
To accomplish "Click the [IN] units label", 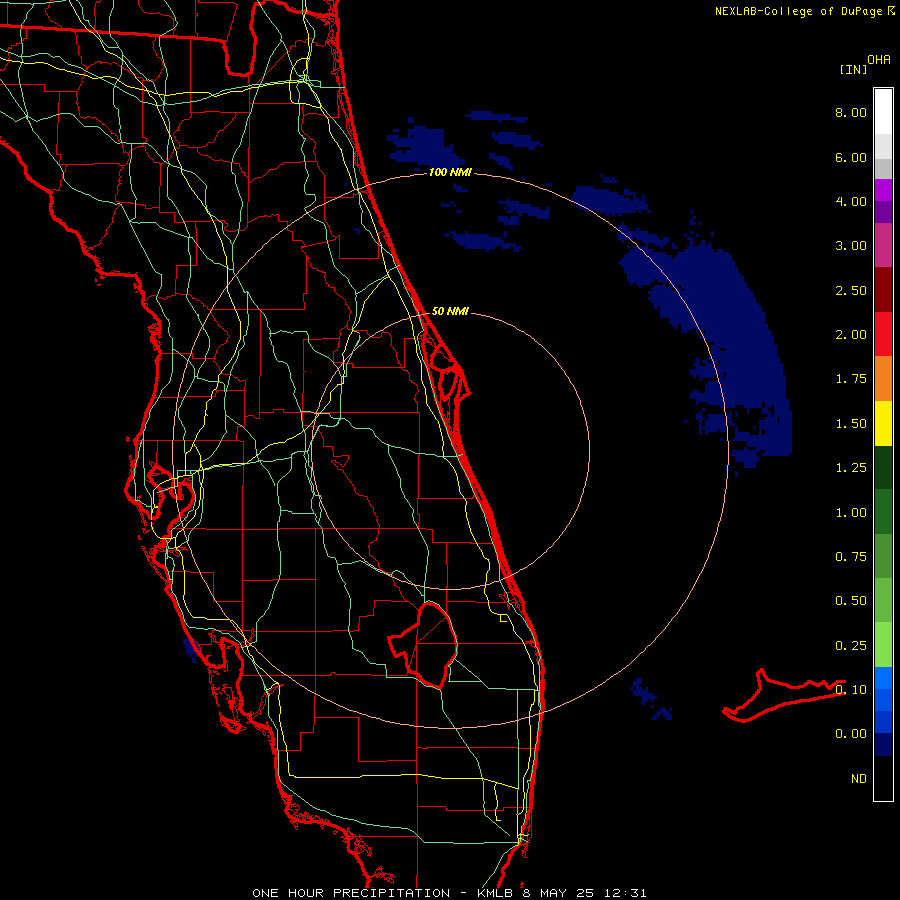I will coord(853,69).
